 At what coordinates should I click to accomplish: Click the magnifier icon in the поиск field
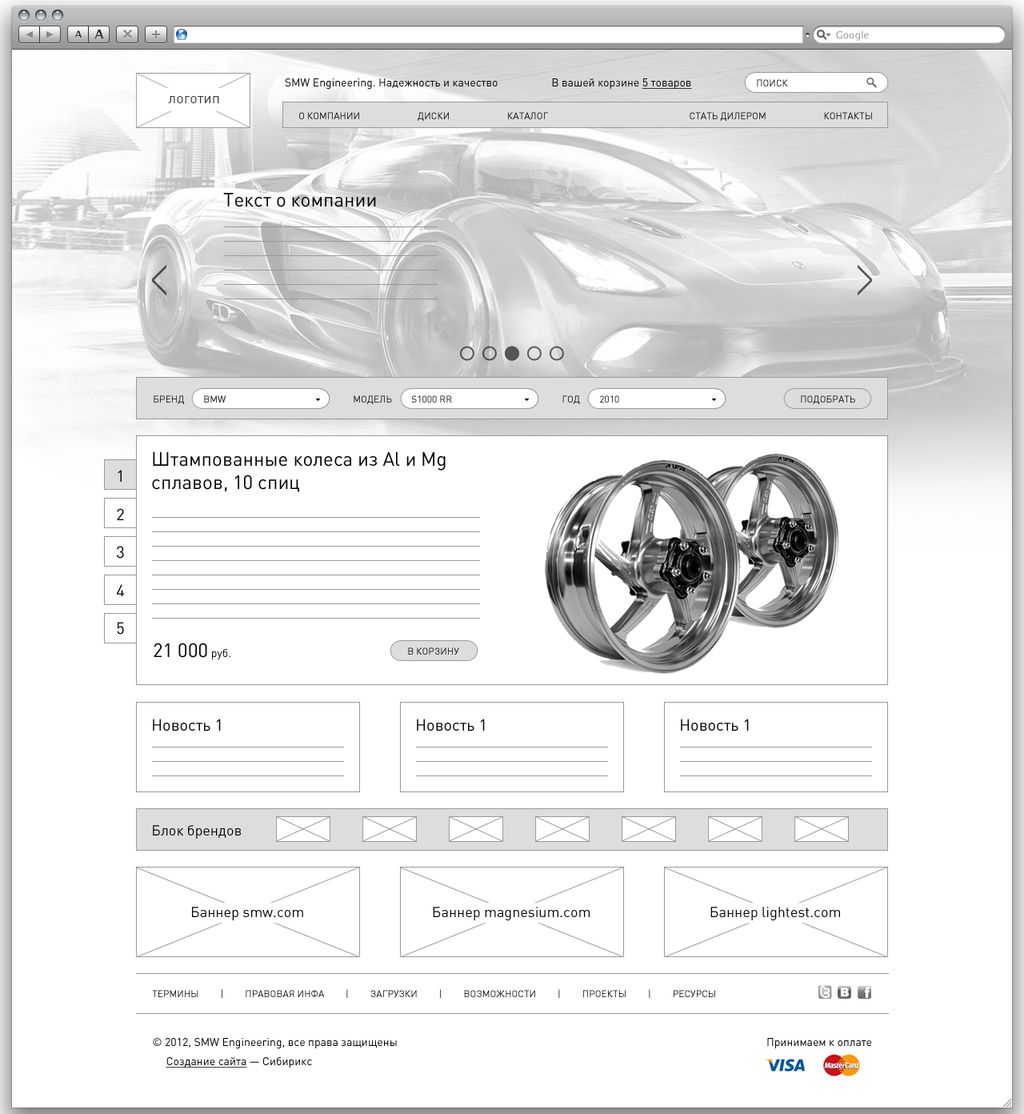tap(871, 82)
